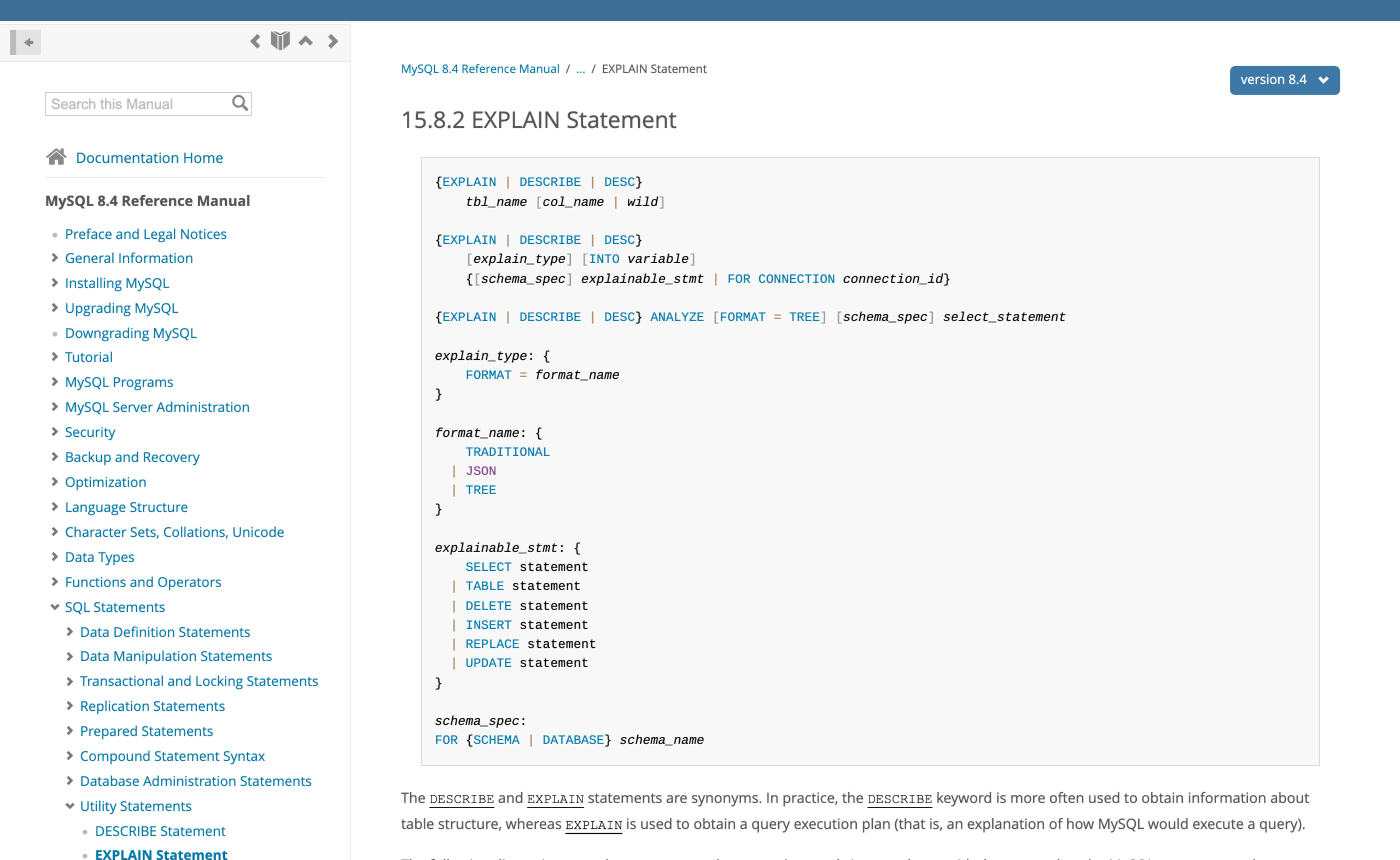Screen dimensions: 1400x860
Task: Click the home icon beside Documentation Home
Action: click(56, 156)
